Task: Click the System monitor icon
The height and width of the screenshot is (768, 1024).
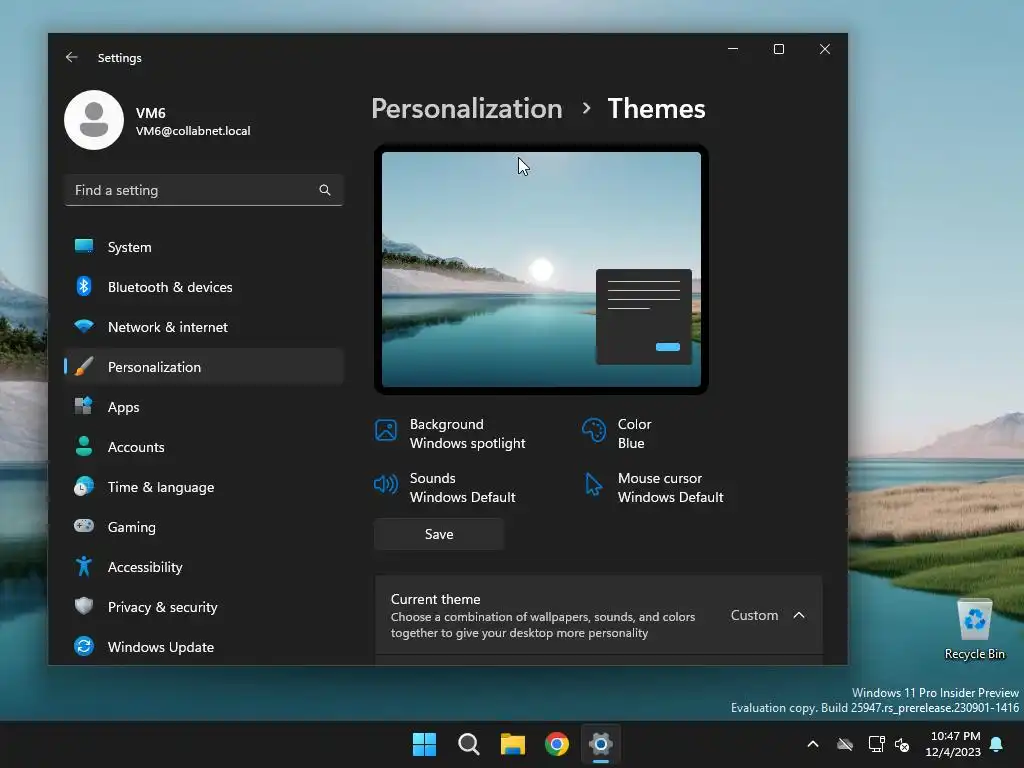Action: coord(84,246)
